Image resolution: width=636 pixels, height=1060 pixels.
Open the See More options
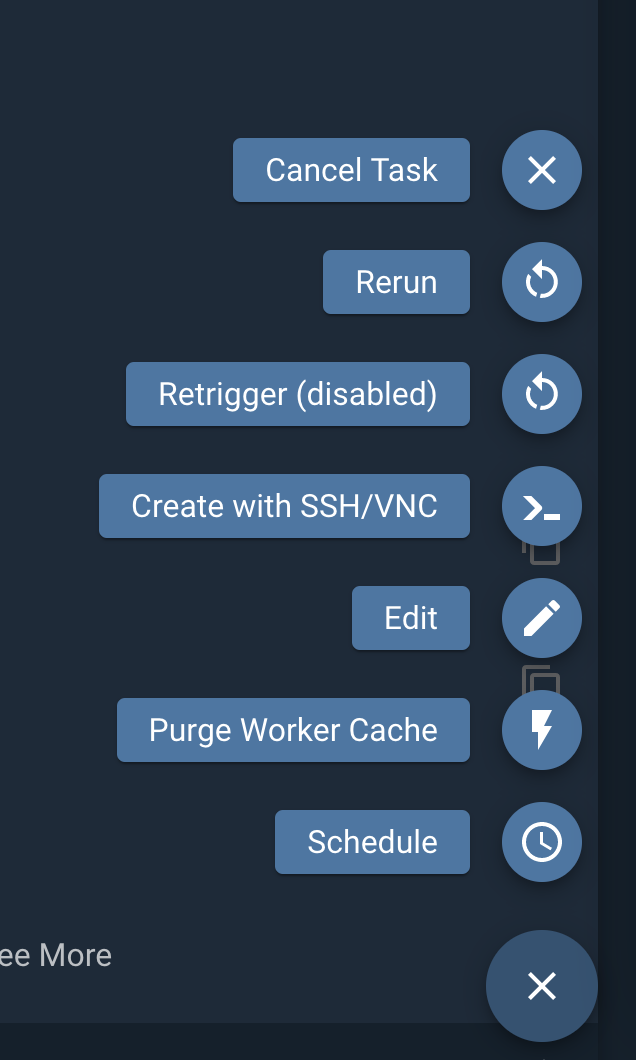[55, 955]
